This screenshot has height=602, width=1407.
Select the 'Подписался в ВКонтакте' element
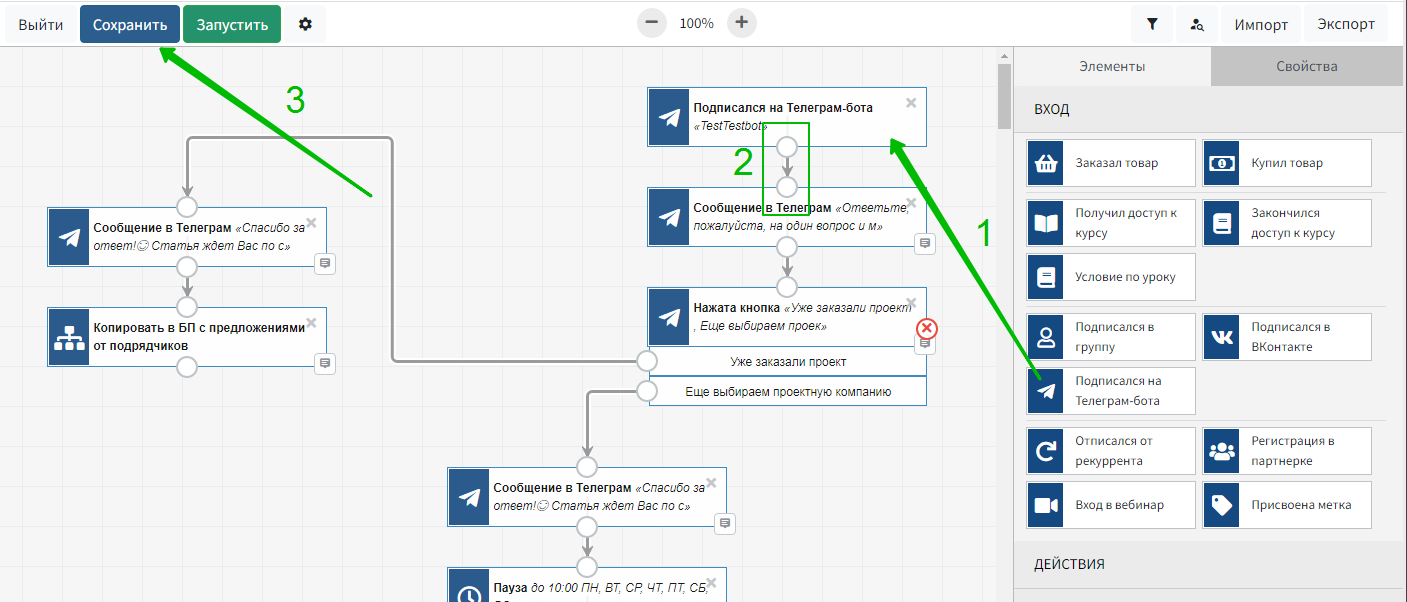(1286, 337)
